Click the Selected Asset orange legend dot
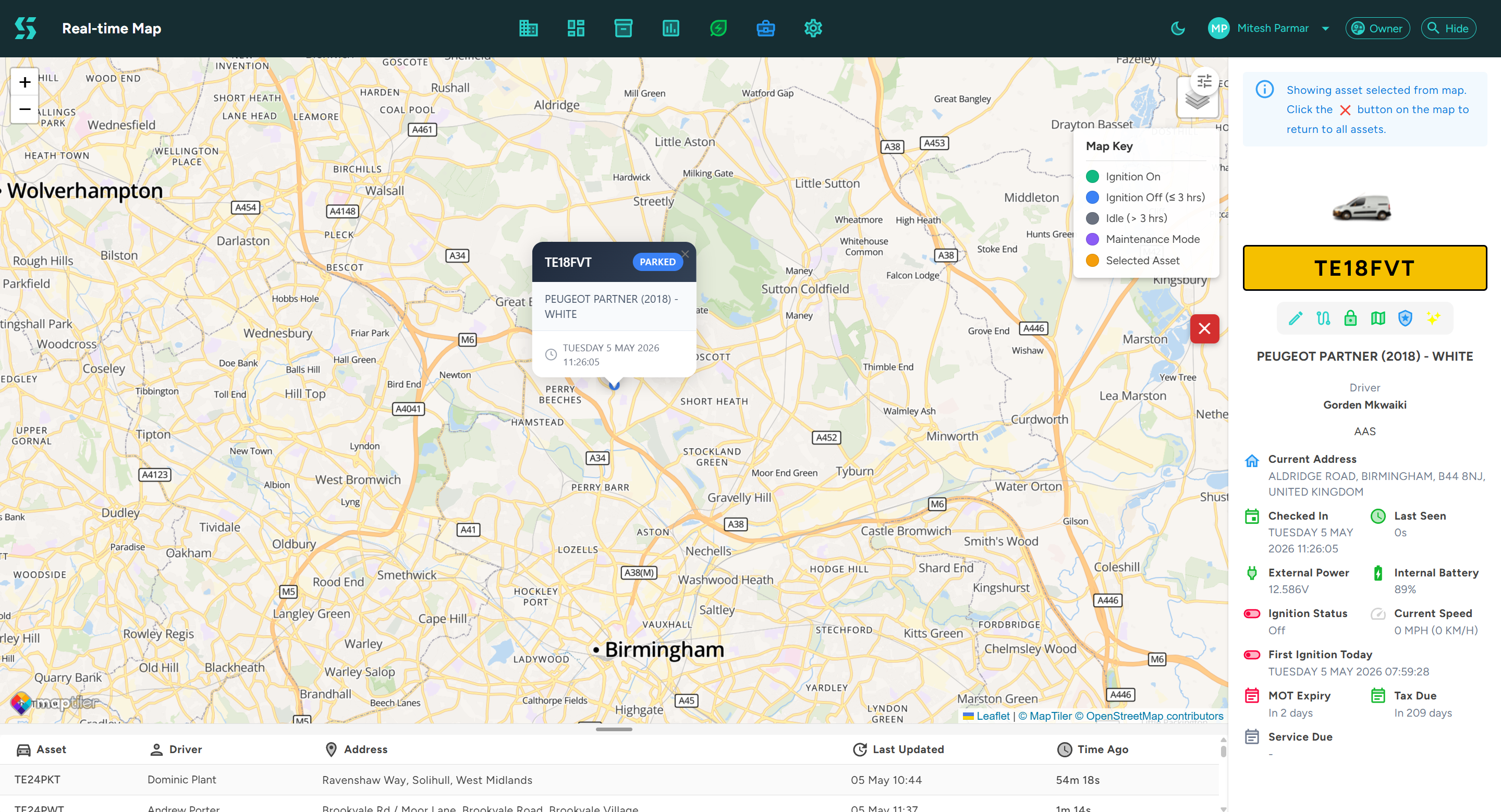 coord(1093,261)
